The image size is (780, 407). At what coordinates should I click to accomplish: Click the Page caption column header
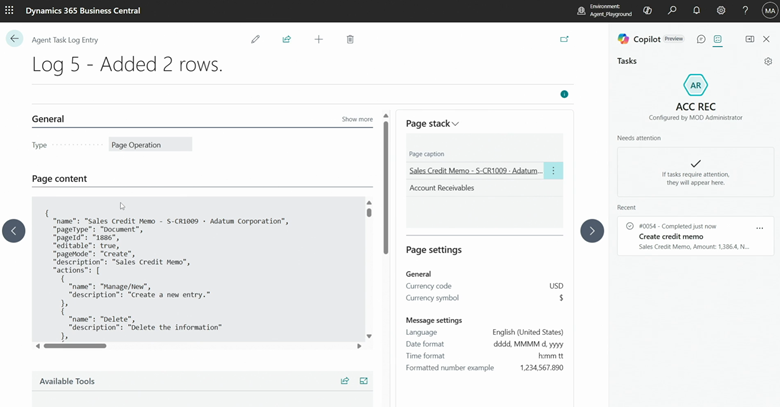point(426,154)
